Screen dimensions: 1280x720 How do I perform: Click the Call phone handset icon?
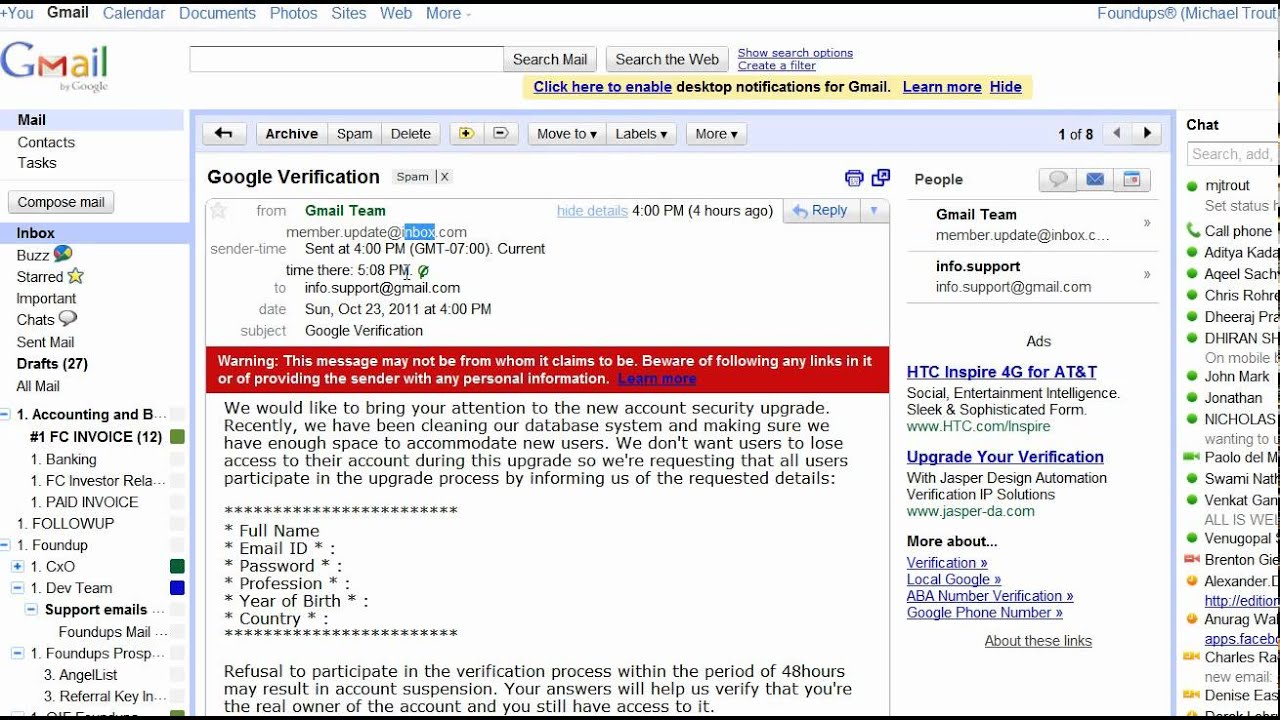click(1192, 230)
